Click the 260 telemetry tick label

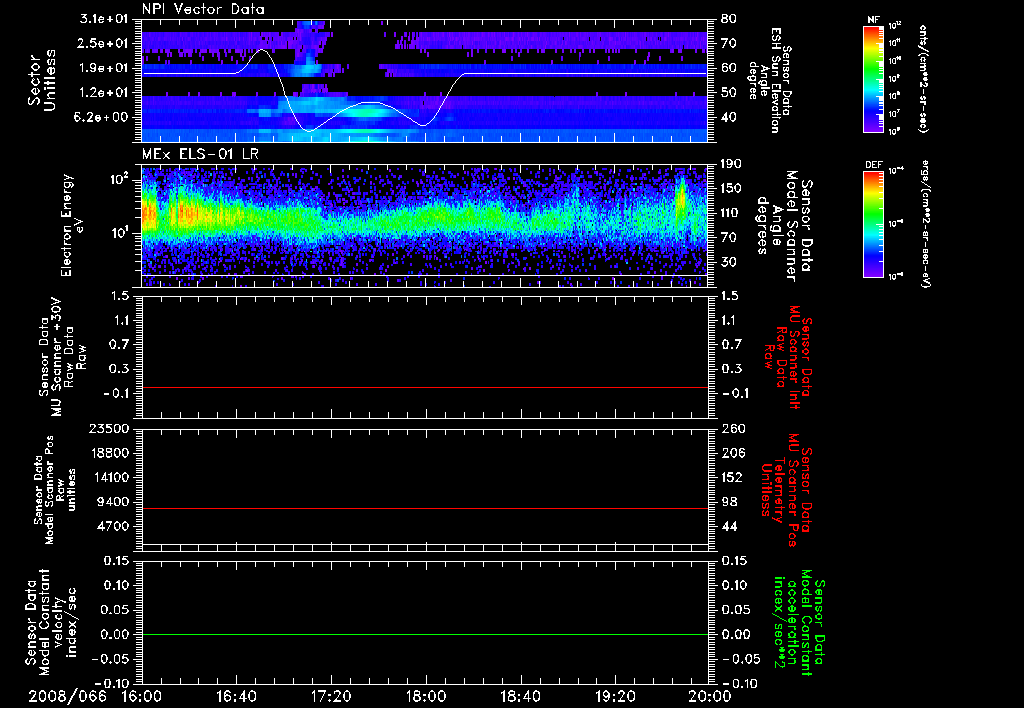[x=733, y=429]
